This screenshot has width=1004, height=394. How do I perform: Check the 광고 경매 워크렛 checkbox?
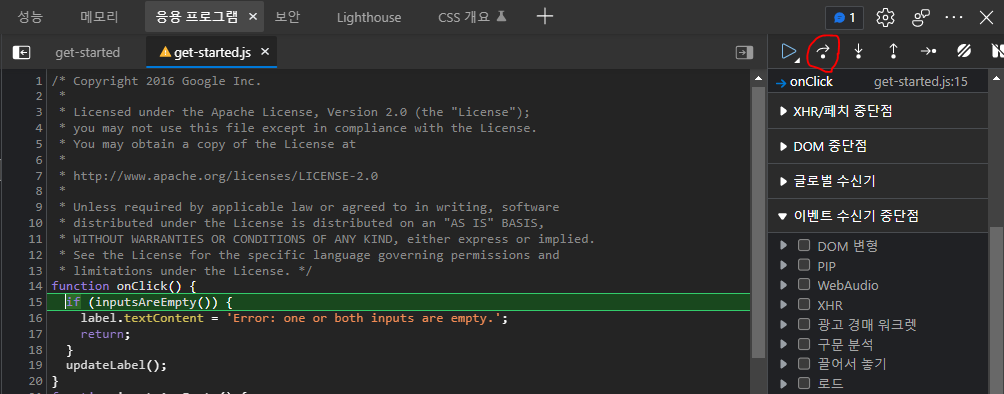(804, 324)
